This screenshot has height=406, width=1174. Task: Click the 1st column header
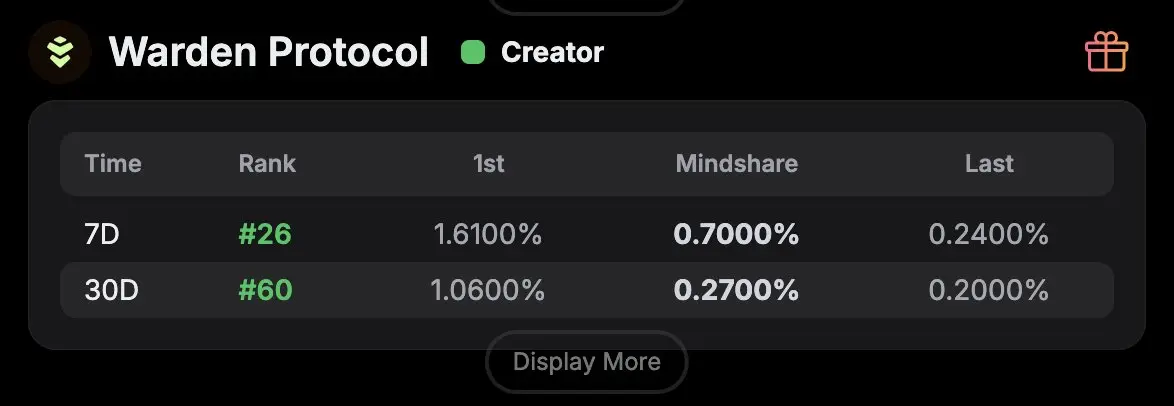tap(489, 163)
